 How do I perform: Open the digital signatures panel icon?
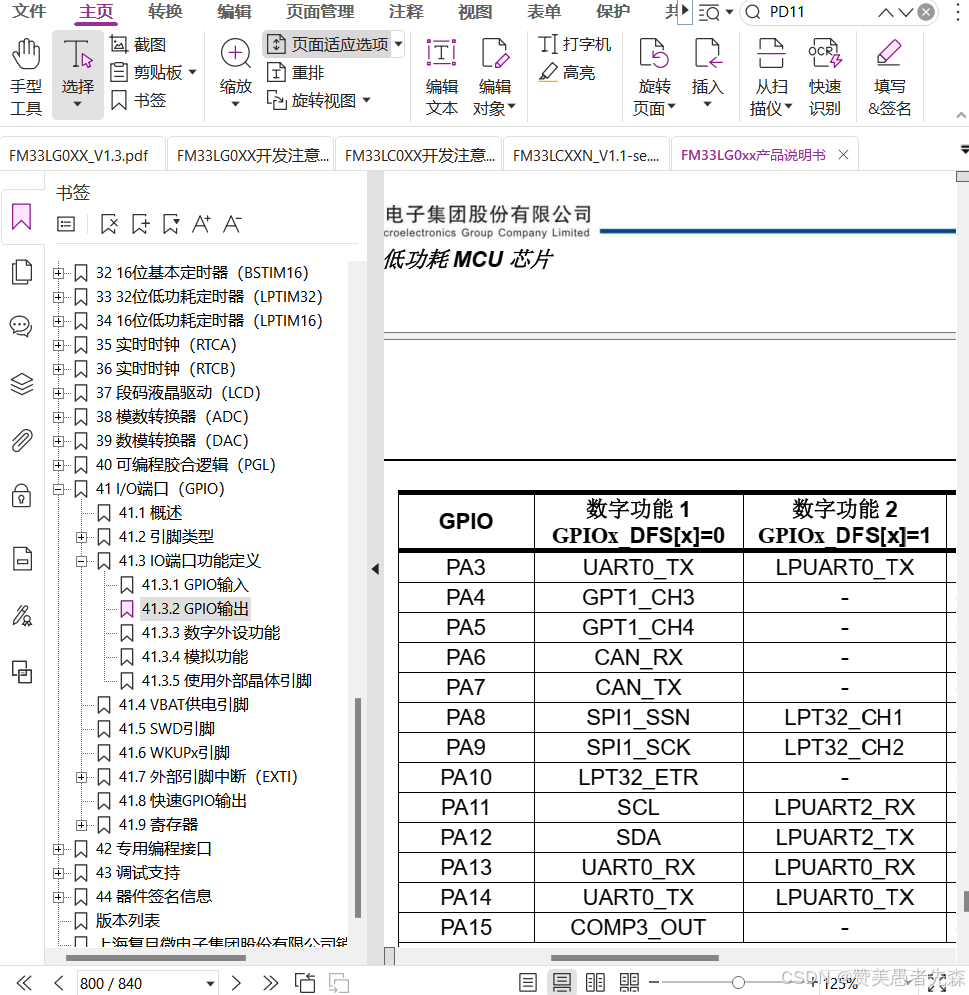pos(22,615)
